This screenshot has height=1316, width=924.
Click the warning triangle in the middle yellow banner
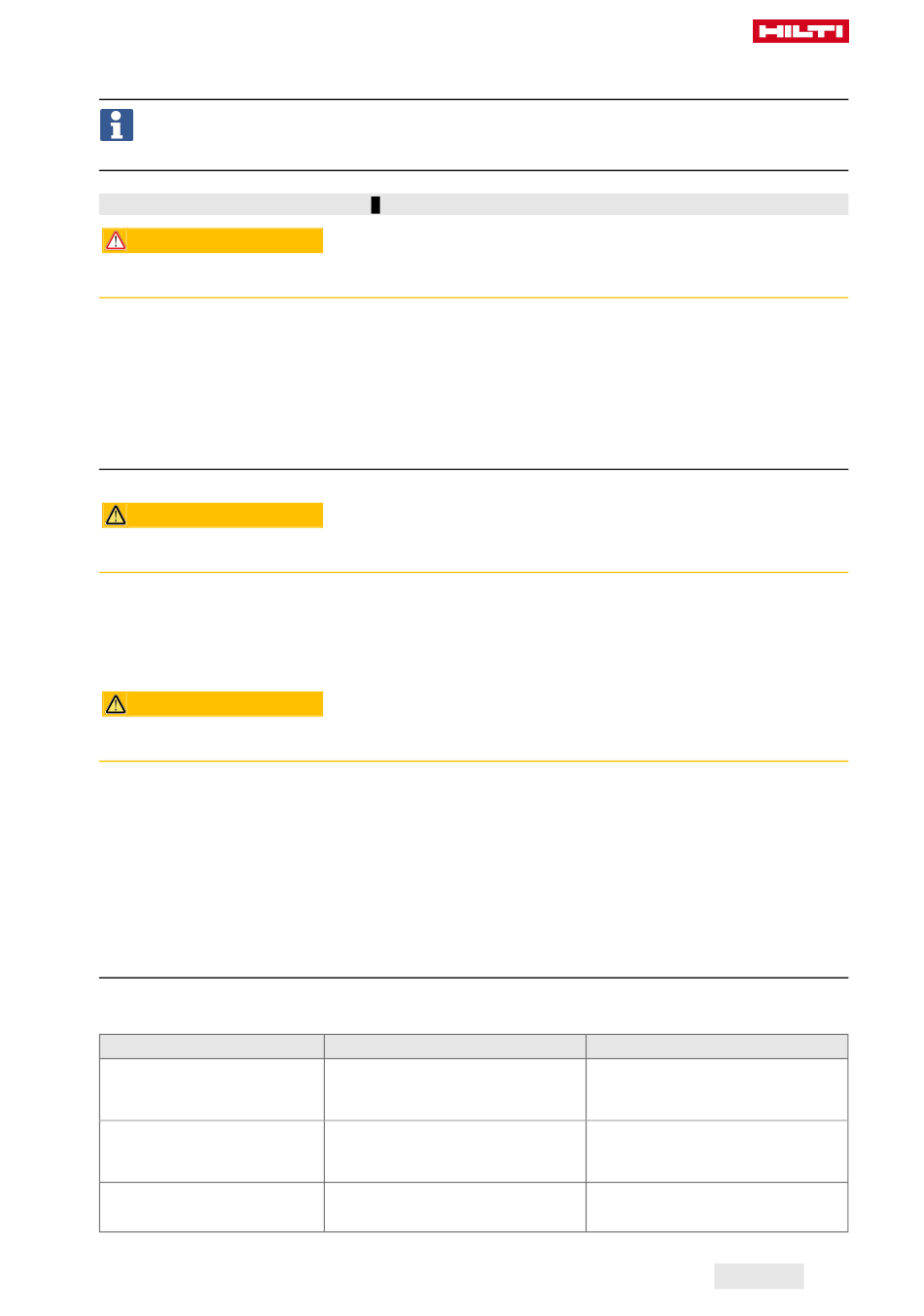click(116, 516)
